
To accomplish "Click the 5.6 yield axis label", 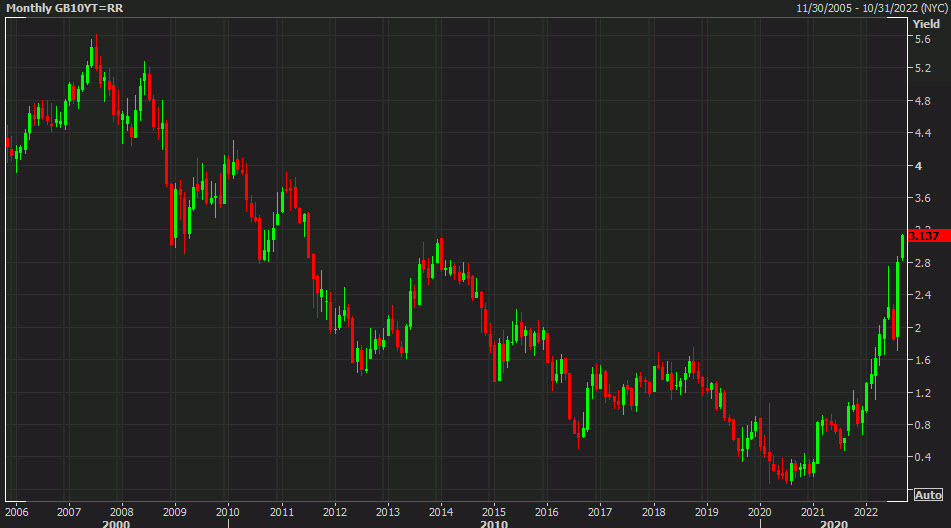I will point(922,39).
